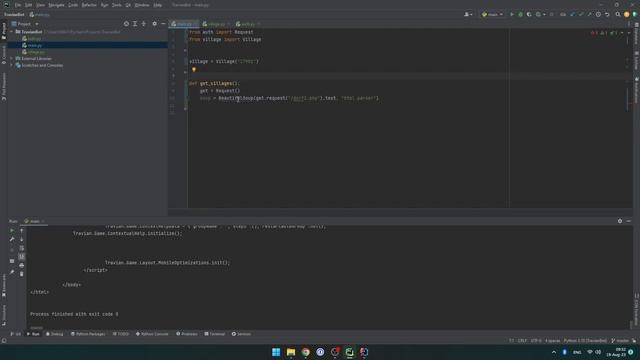Click Clear All trash icon in Run console
The height and width of the screenshot is (360, 640).
[22, 274]
